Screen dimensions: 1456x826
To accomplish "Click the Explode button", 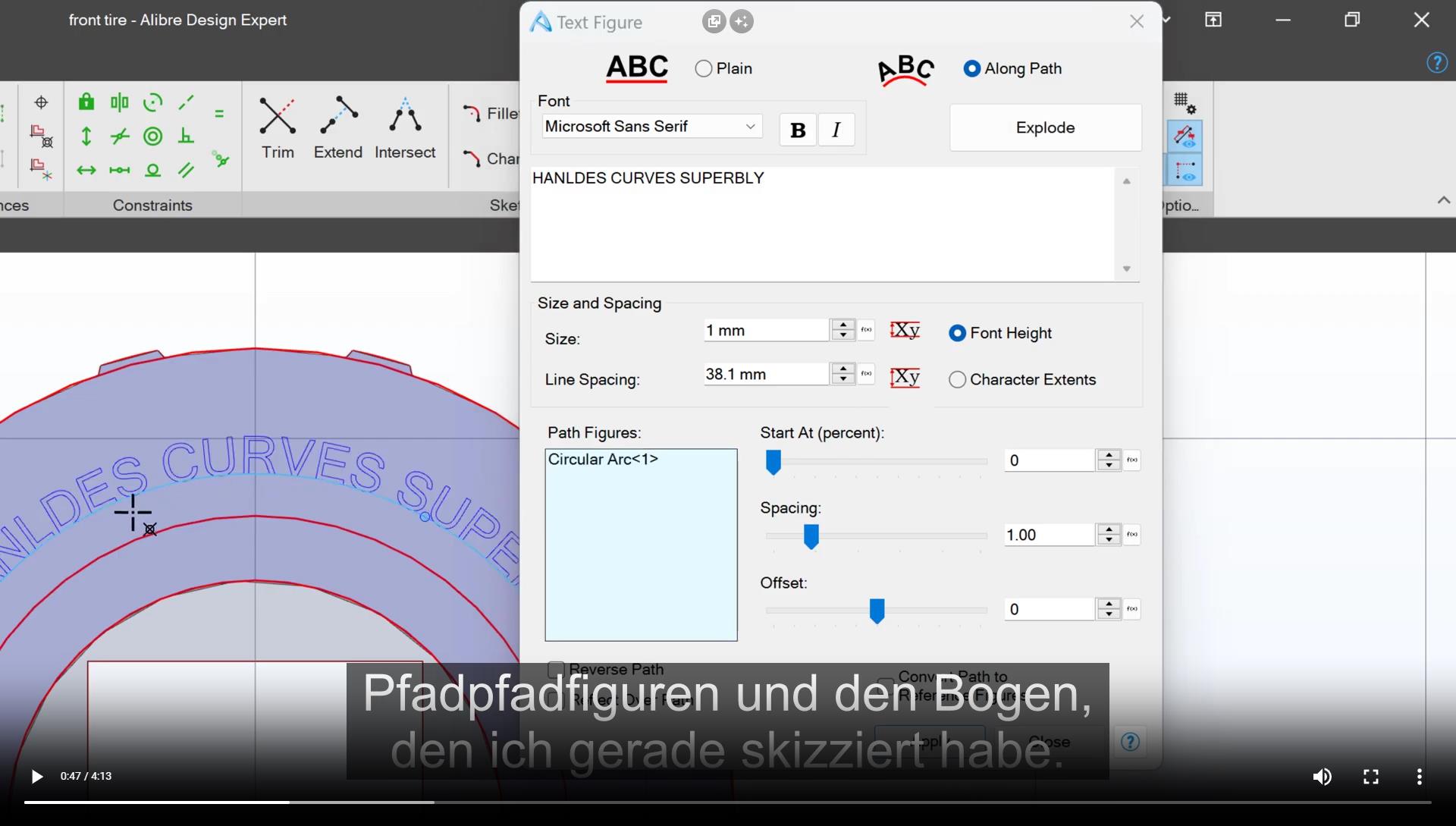I will tap(1045, 127).
